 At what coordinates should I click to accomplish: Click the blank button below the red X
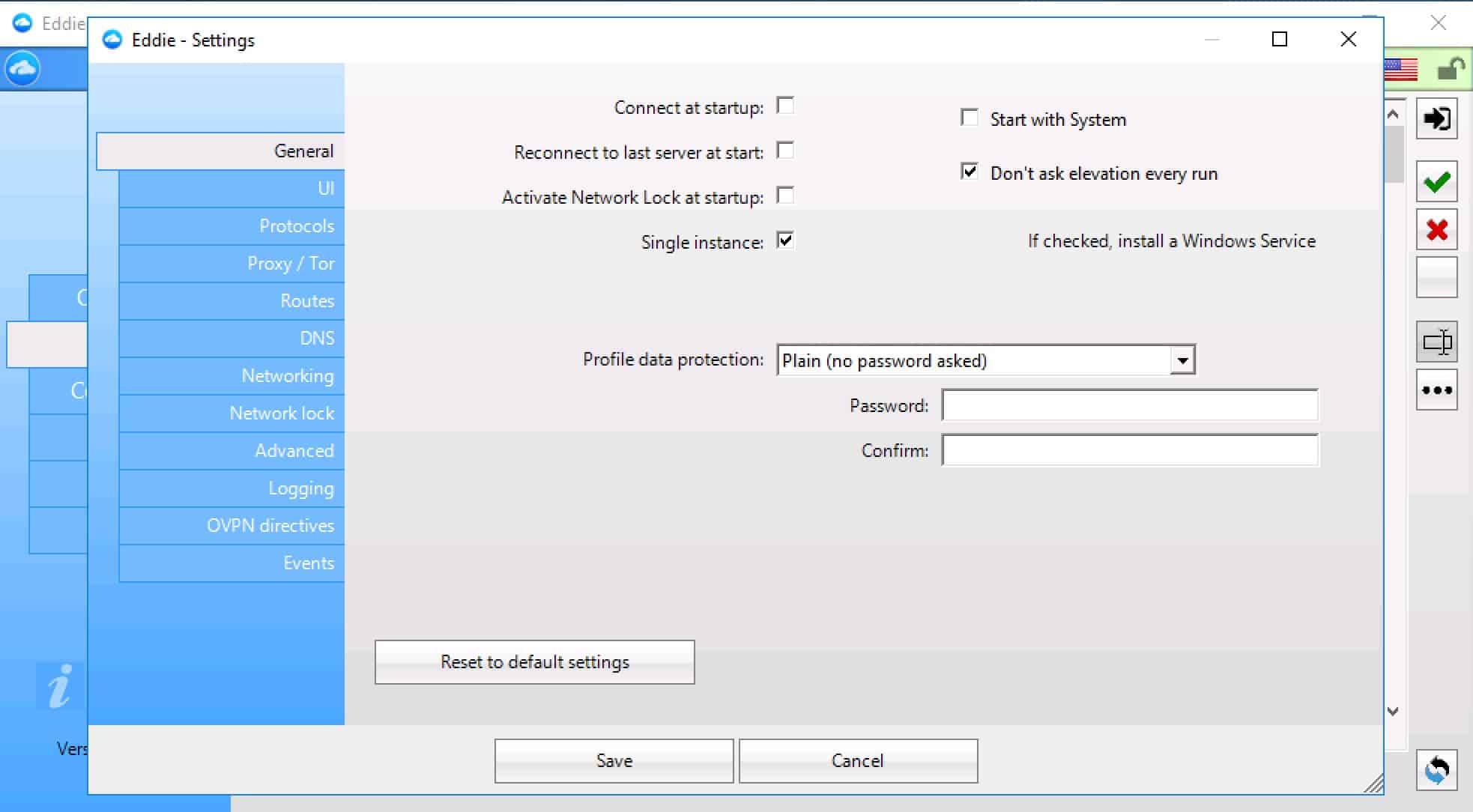(1436, 277)
